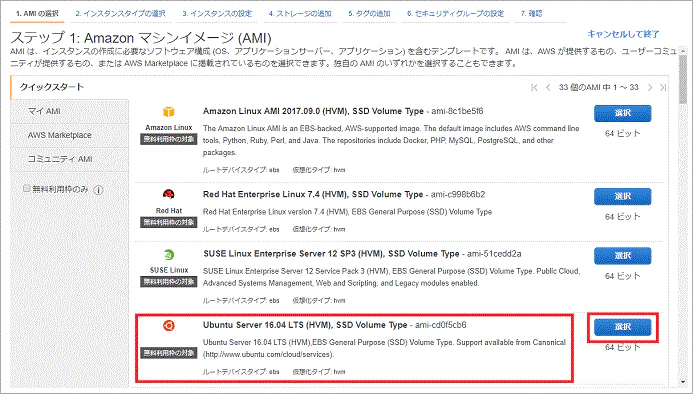Click the Amazon Linux AMI 2017.09.0 title
The image size is (693, 394).
(313, 111)
